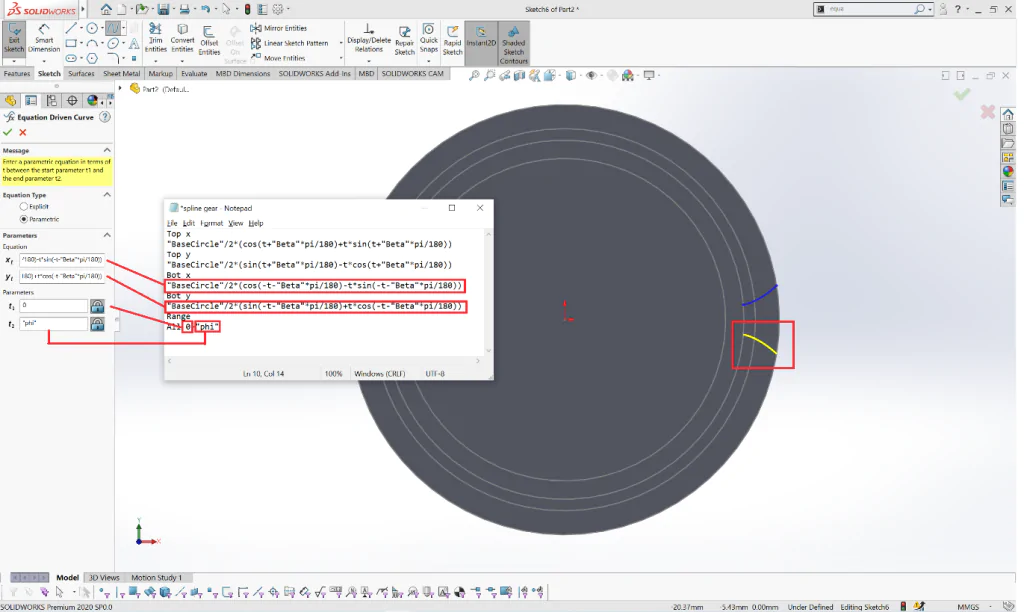Click the Save icon in the quick access bar
The image size is (1024, 612).
tap(163, 9)
